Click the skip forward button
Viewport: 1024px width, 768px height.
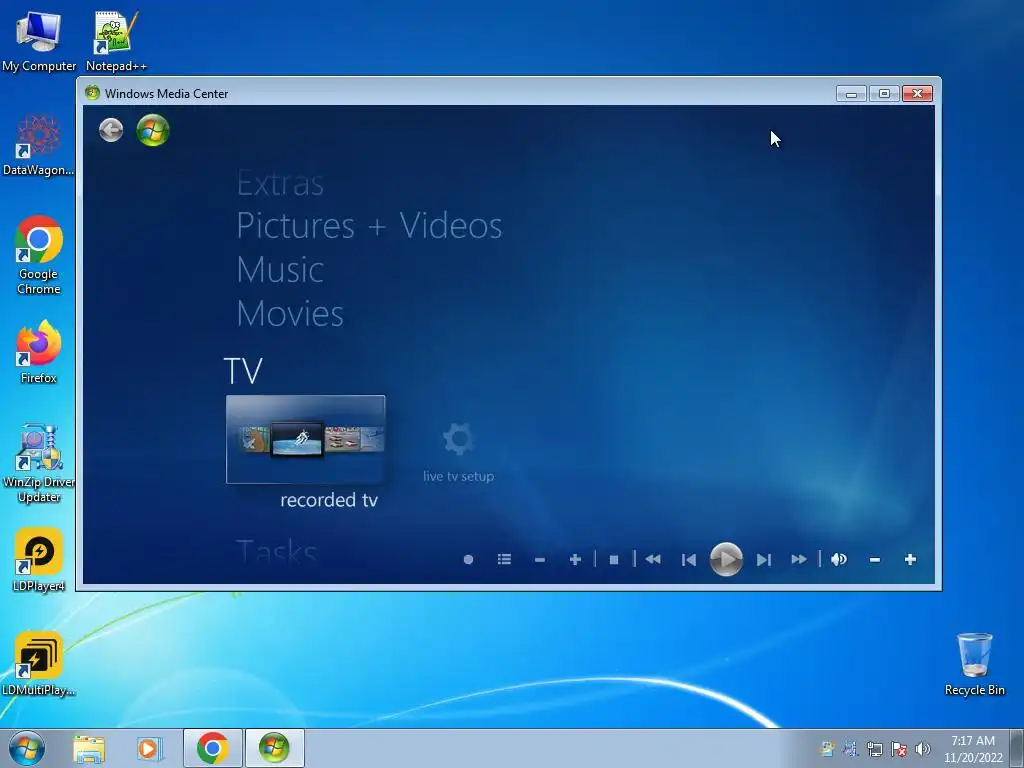tap(763, 560)
